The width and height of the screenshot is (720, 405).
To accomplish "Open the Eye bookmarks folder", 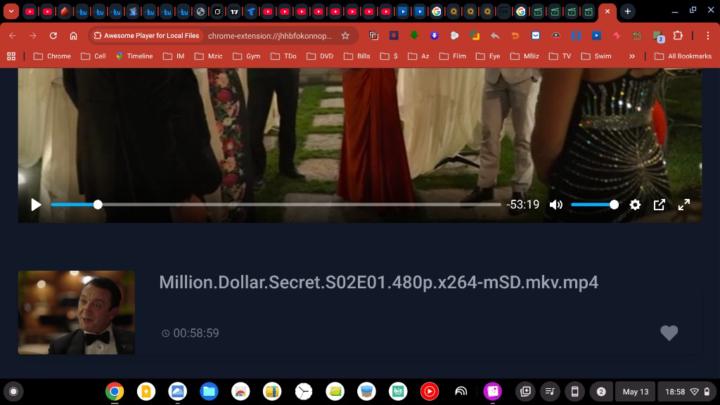I will click(x=488, y=56).
